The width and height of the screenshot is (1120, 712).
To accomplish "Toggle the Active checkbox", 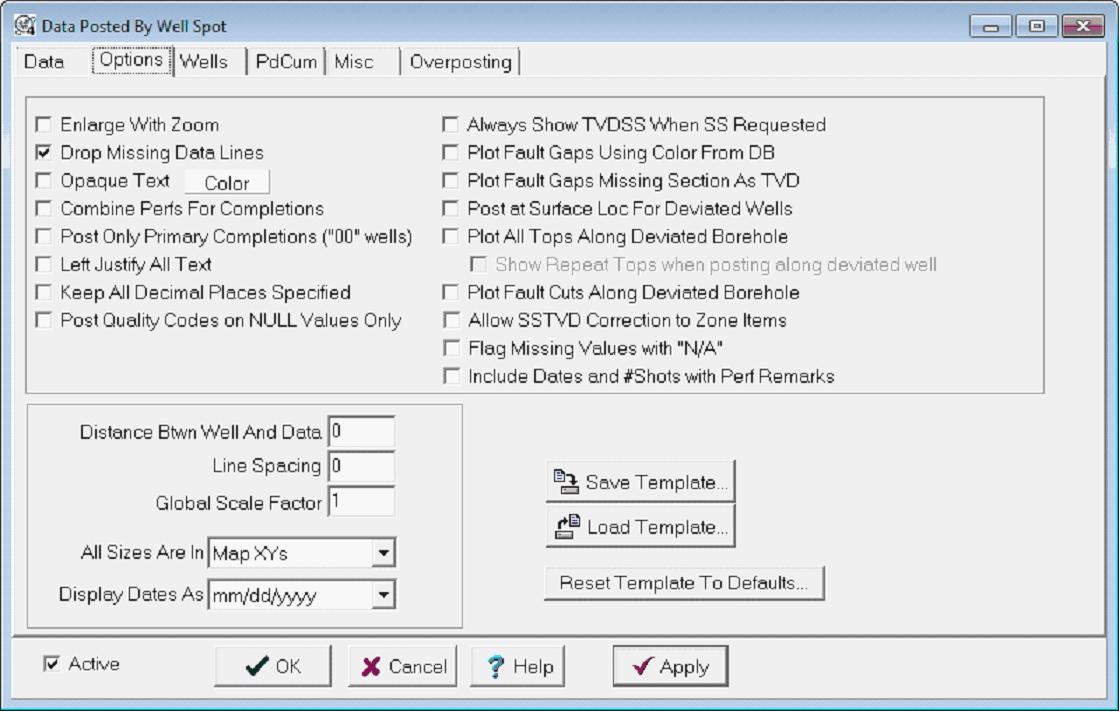I will (52, 664).
